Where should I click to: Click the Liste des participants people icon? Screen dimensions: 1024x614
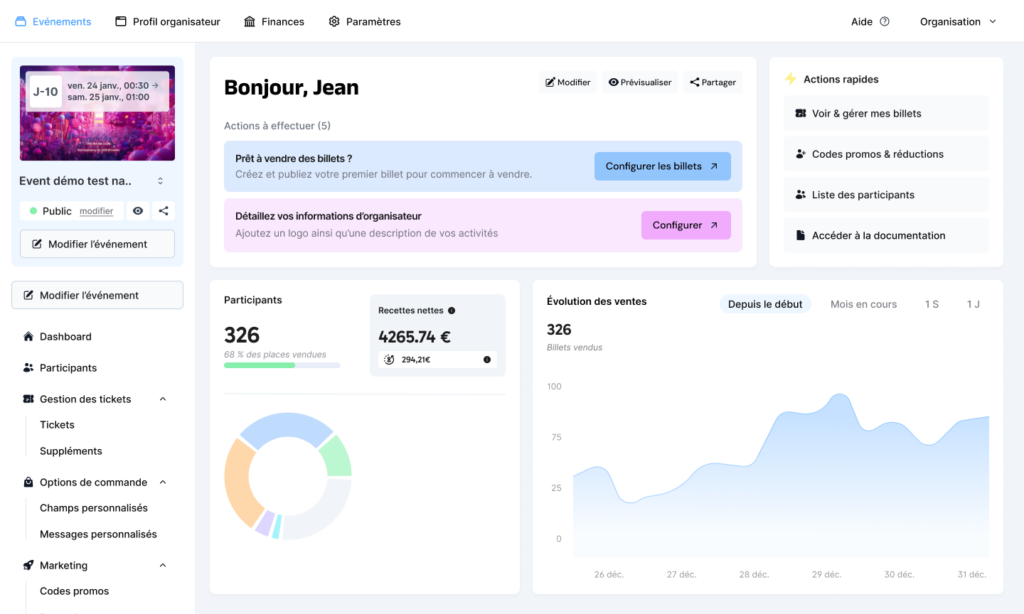[800, 195]
